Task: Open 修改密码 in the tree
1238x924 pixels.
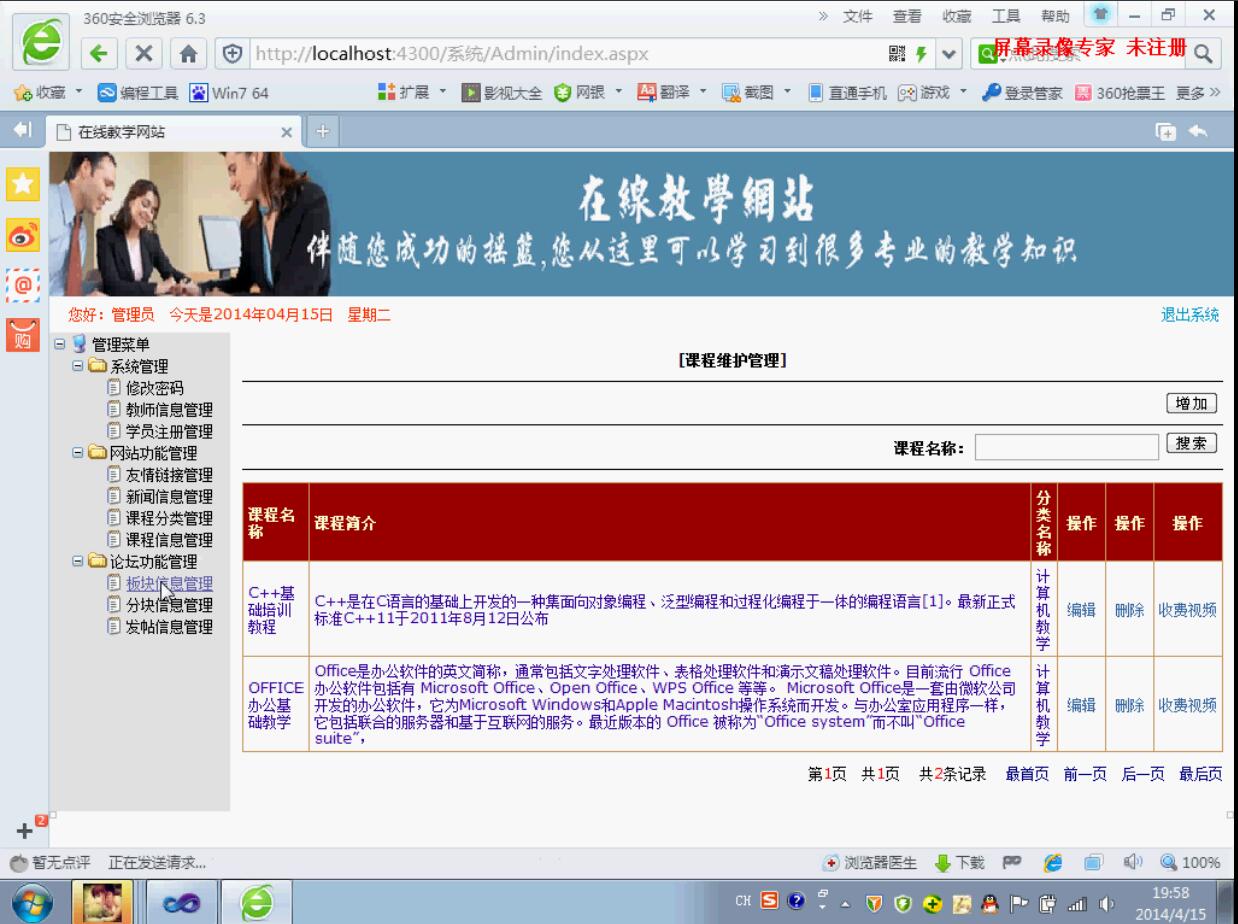Action: tap(154, 388)
